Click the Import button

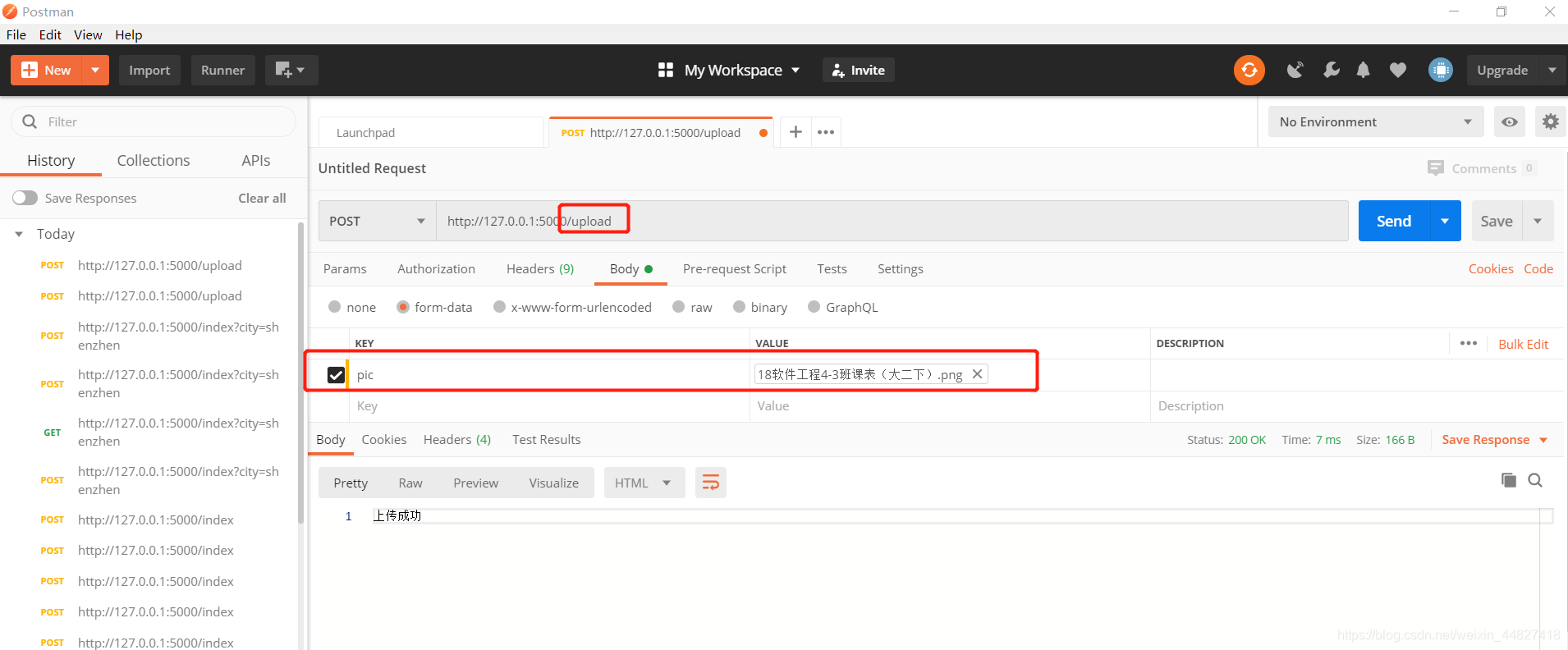149,70
